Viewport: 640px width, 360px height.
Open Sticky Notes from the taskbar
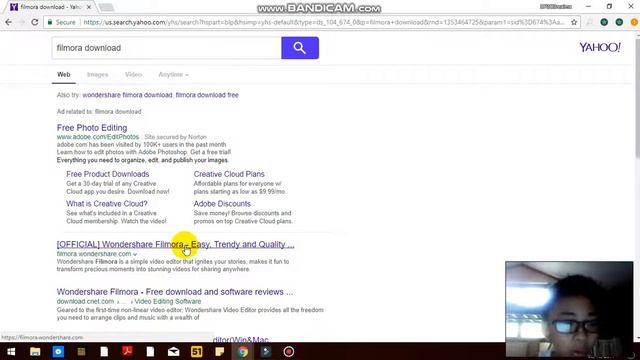tap(220, 351)
